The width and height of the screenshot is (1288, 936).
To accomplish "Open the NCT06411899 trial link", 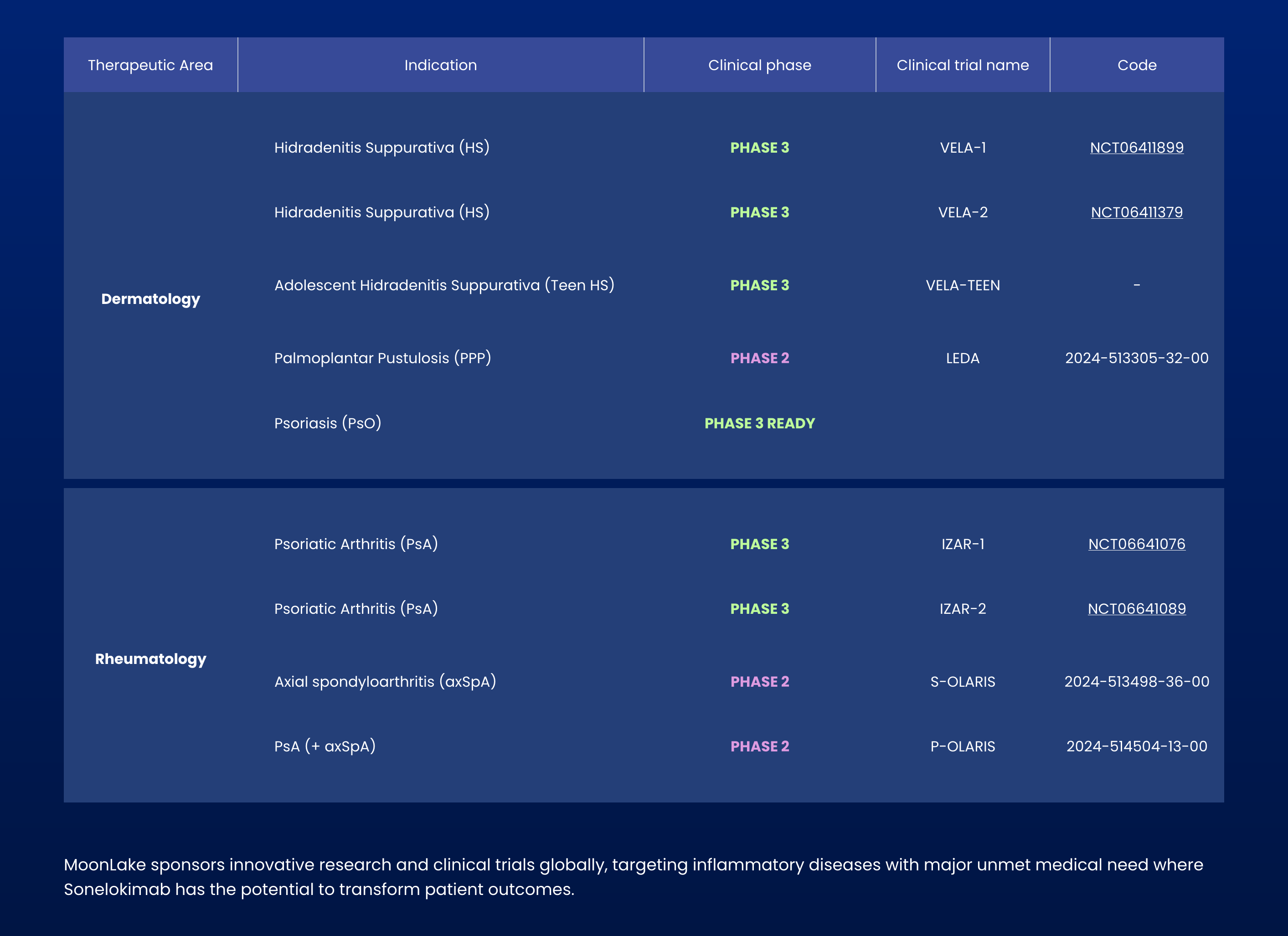I will (1136, 148).
